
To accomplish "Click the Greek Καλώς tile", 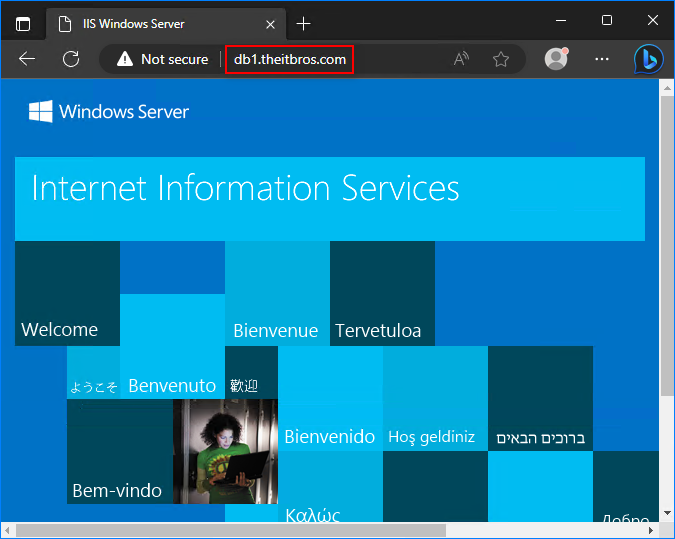I will point(330,486).
